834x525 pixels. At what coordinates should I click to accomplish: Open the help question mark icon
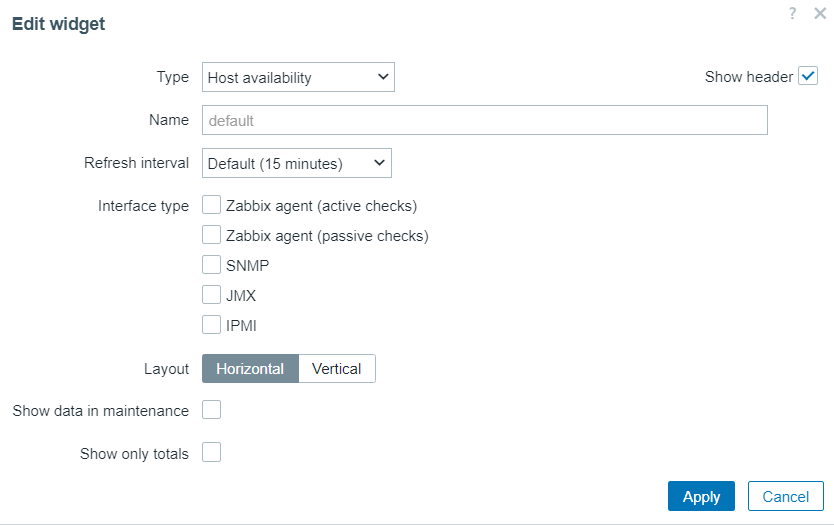point(793,13)
